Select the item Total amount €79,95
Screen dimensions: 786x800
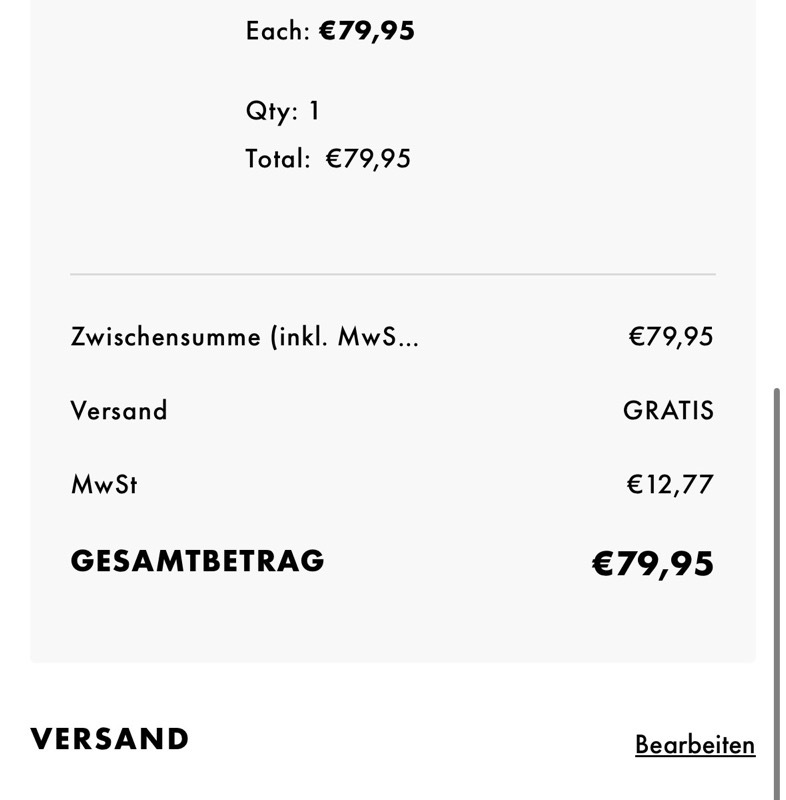pos(368,159)
